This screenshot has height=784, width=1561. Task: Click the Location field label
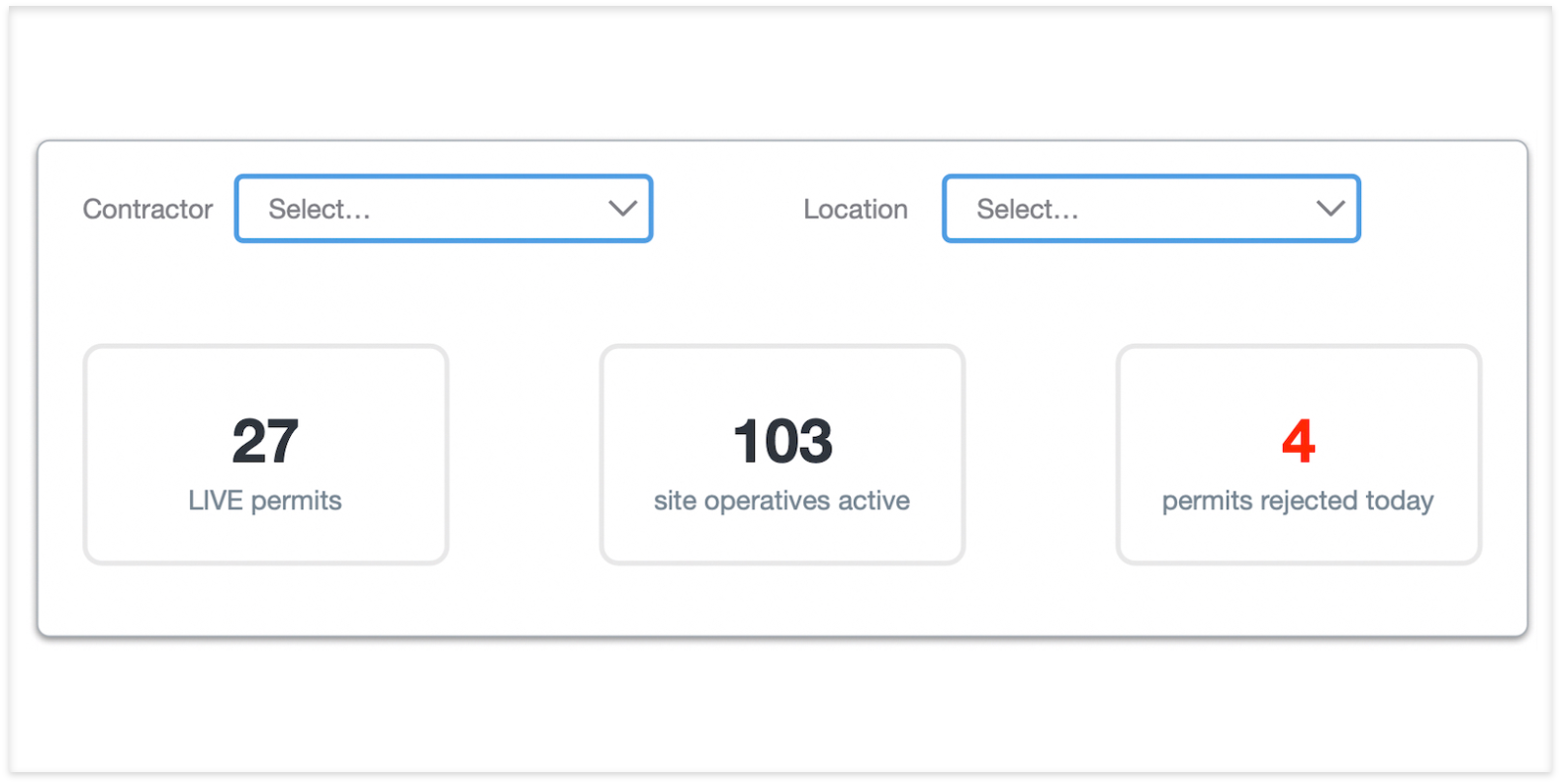856,209
